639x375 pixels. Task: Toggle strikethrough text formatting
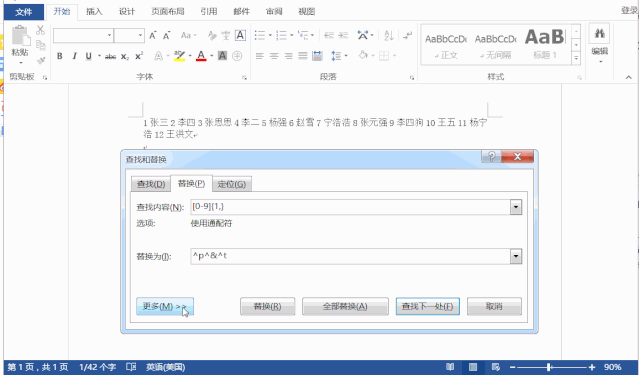pyautogui.click(x=110, y=56)
